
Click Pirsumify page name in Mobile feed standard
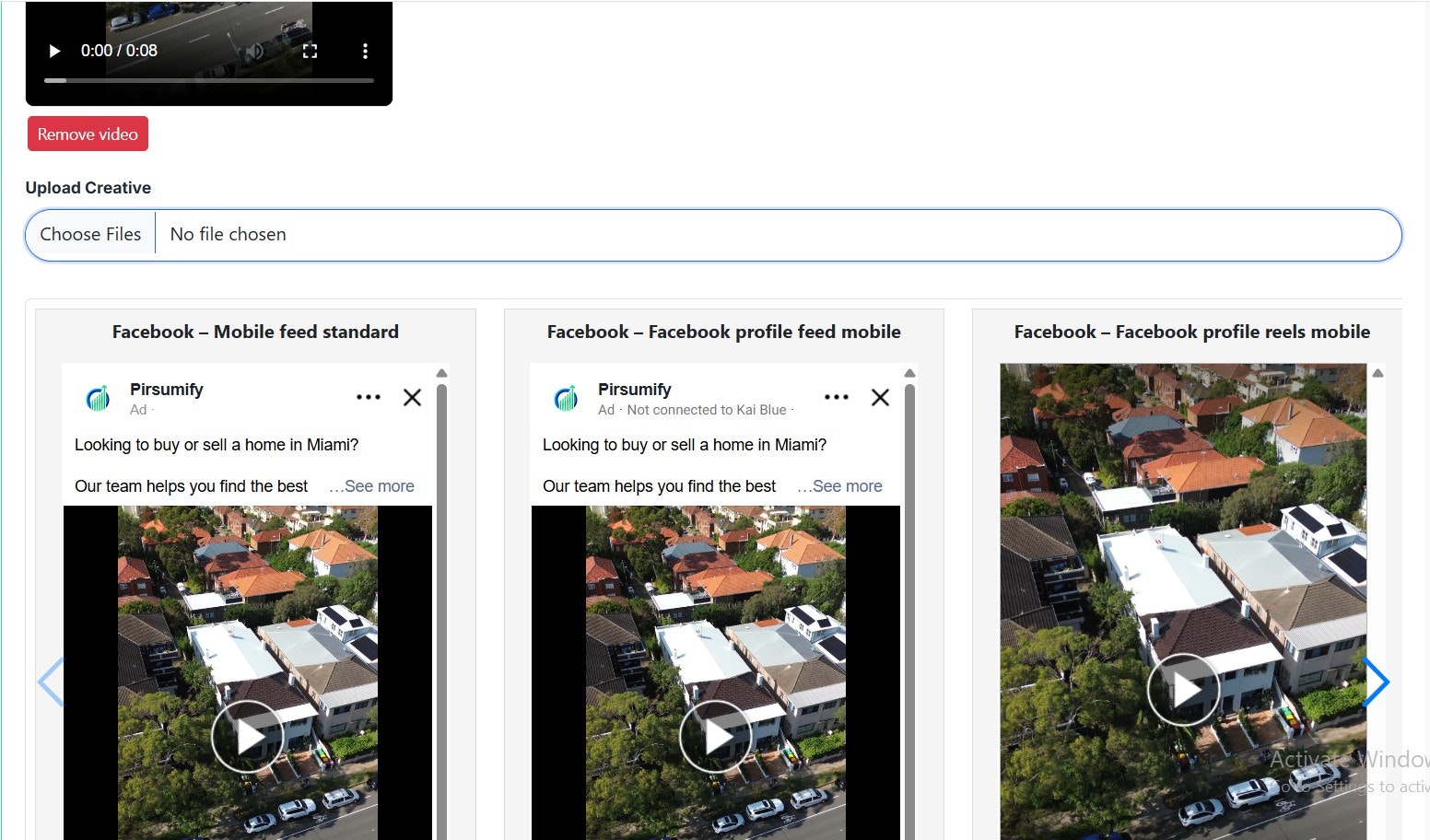point(166,390)
